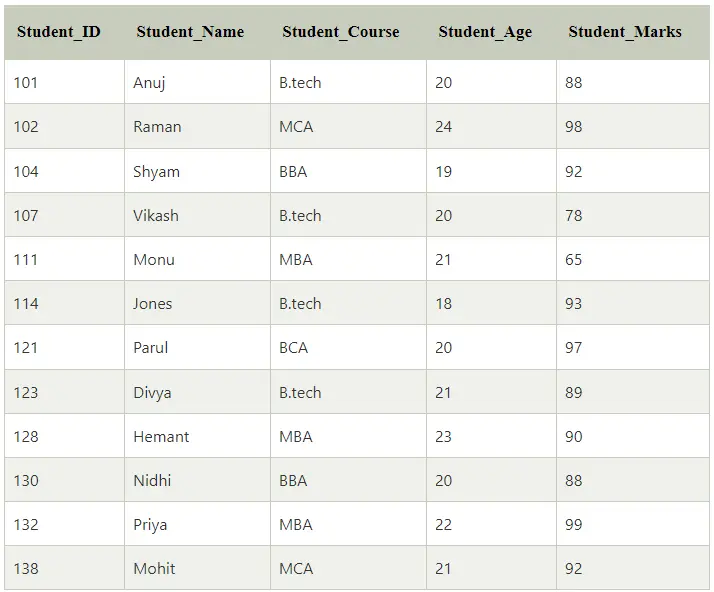Click the Student_Course column header
The height and width of the screenshot is (592, 714).
[x=341, y=32]
